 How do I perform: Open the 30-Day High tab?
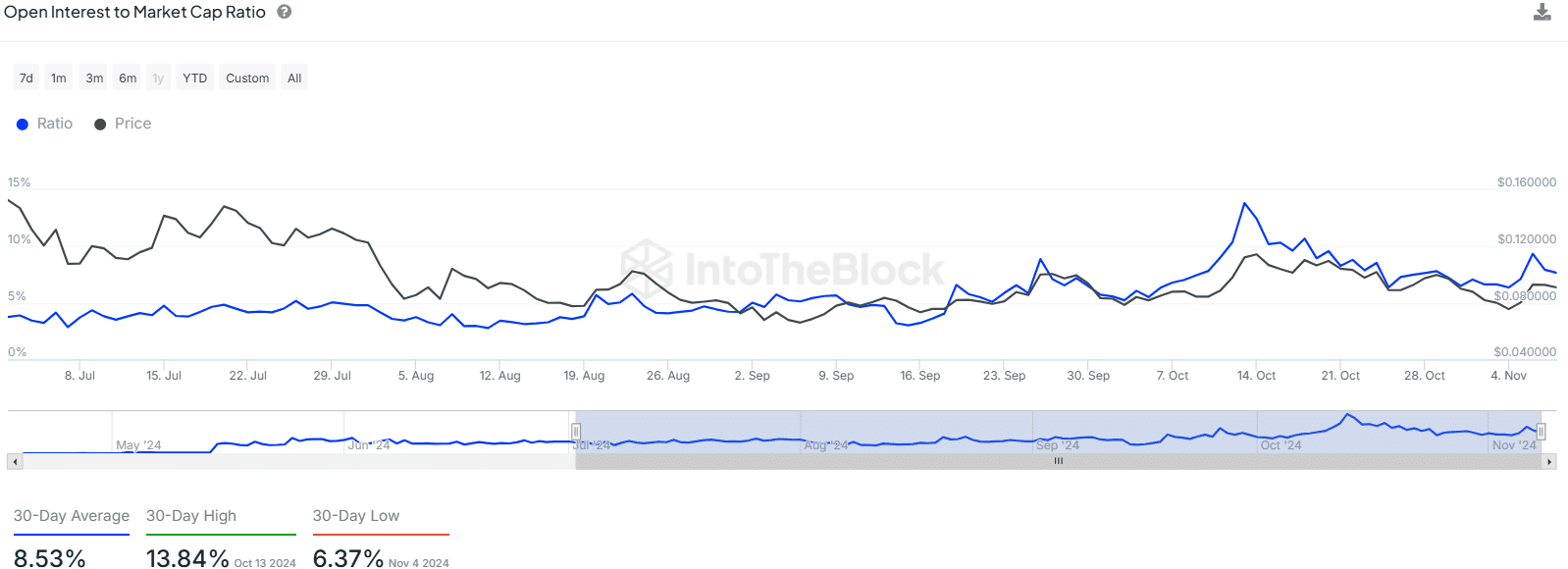pos(191,516)
